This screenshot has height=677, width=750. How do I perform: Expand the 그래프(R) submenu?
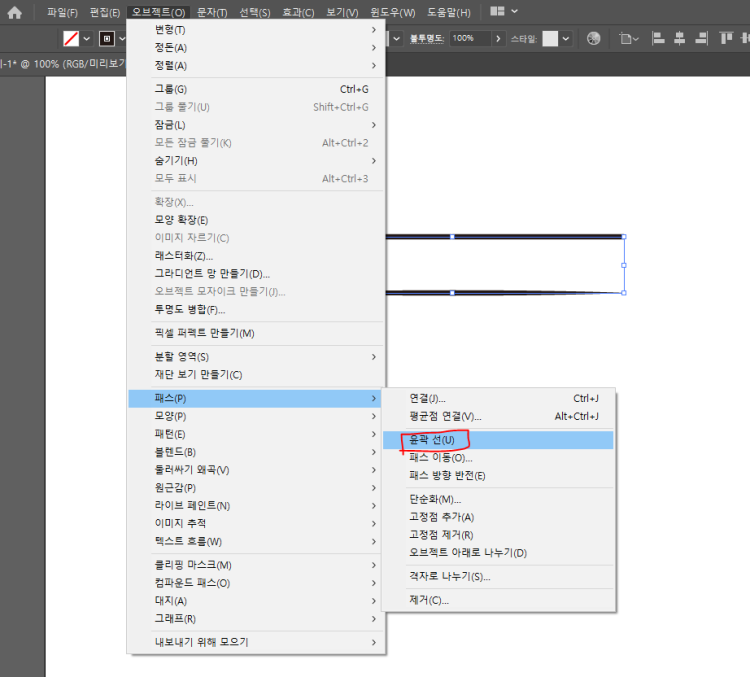[256, 619]
